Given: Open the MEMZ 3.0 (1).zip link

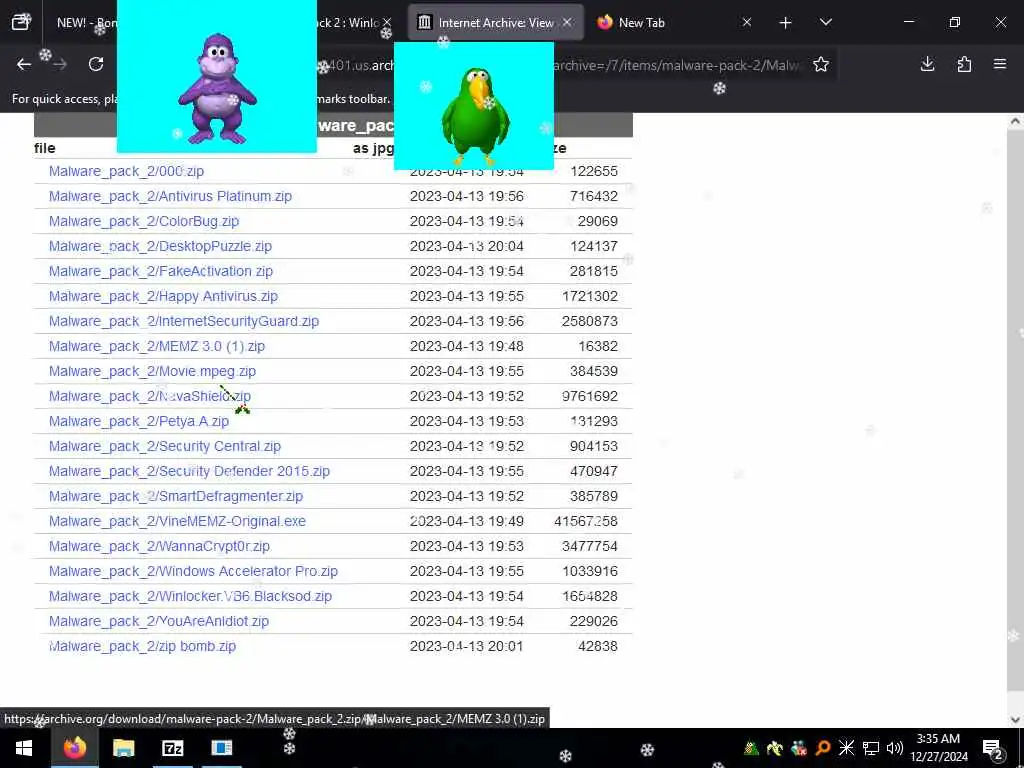Looking at the screenshot, I should tap(157, 346).
